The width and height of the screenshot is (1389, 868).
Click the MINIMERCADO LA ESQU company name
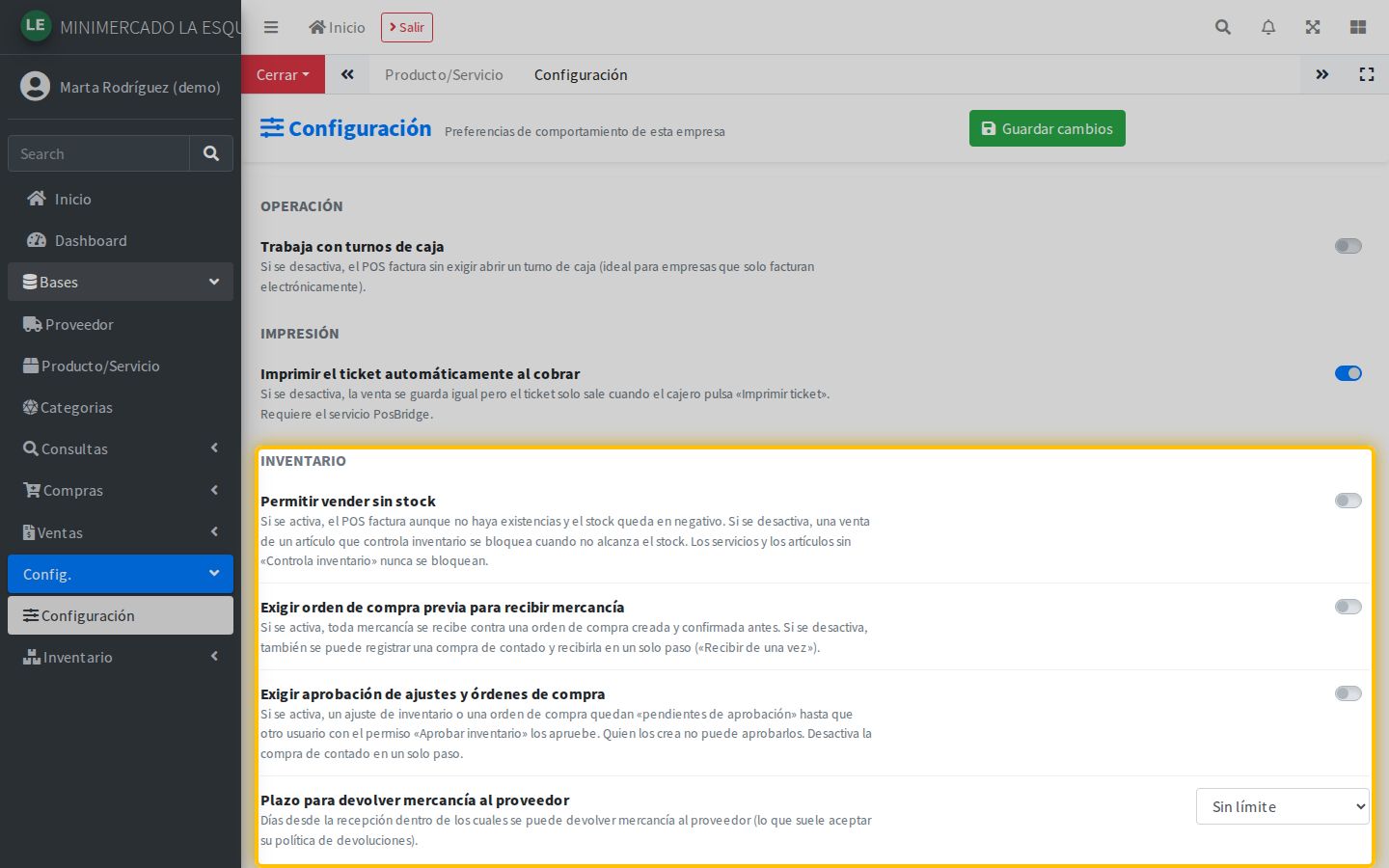[x=150, y=27]
